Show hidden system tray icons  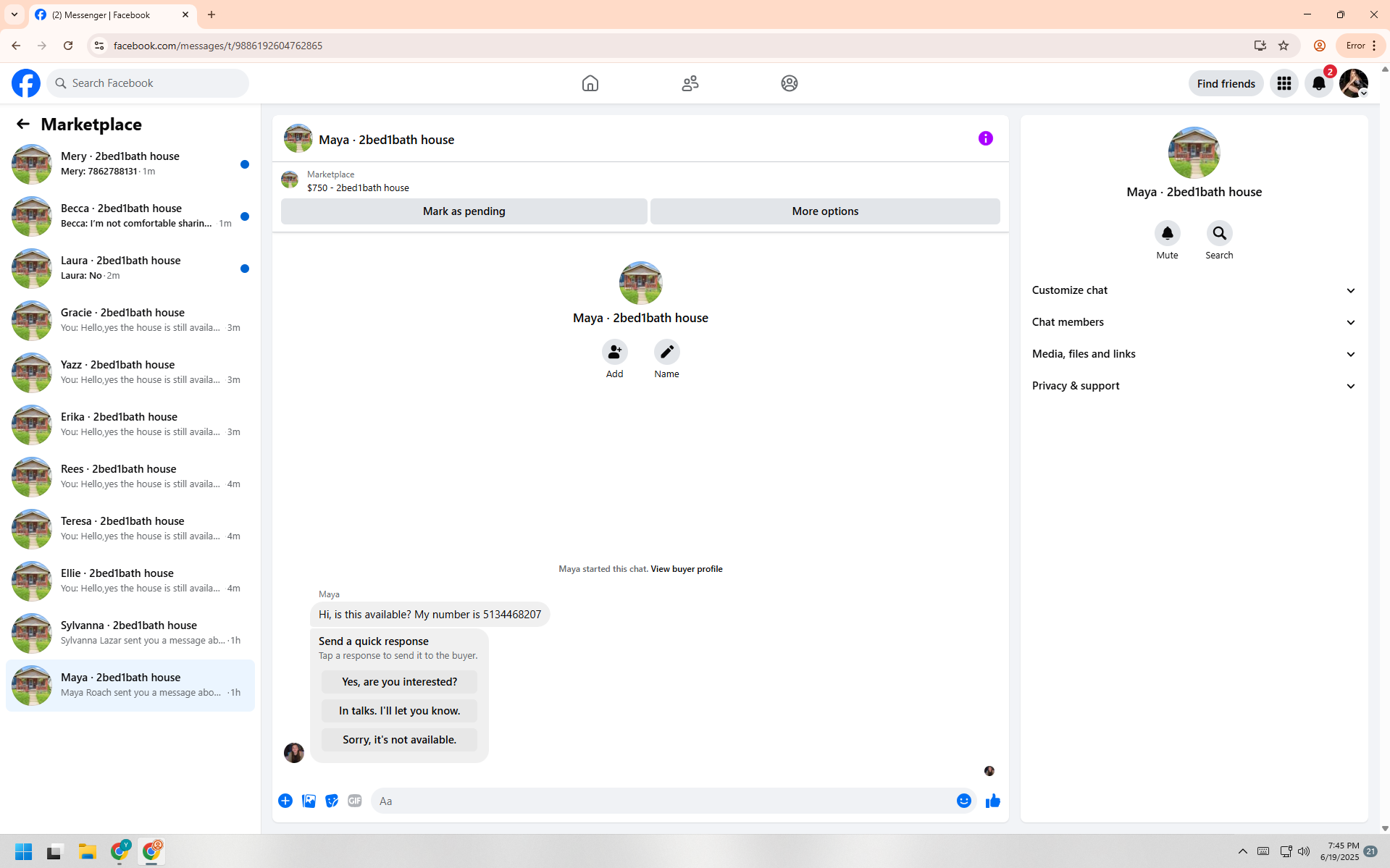(x=1242, y=851)
